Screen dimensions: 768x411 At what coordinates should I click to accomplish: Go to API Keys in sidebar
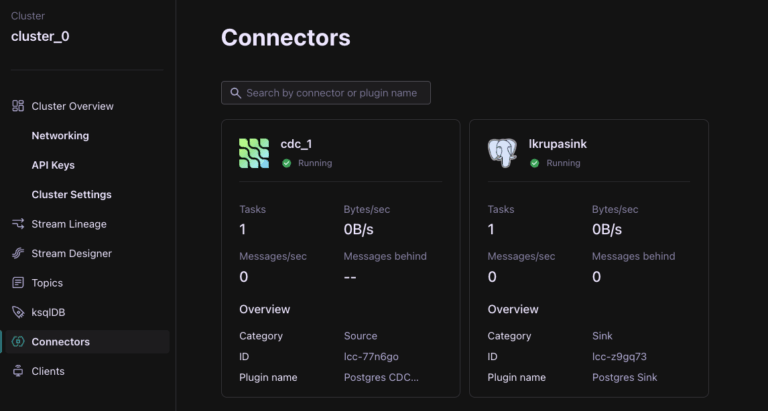(53, 165)
